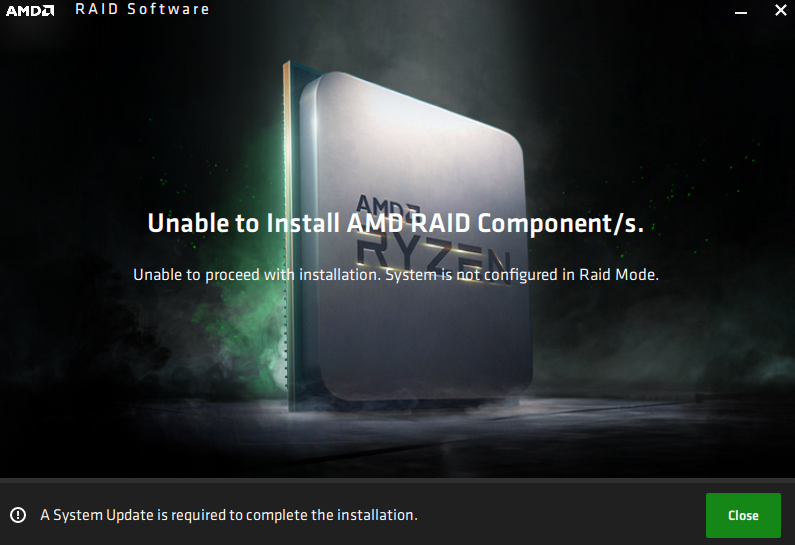Click the empty bottom status bar area
Screen dimensions: 795x545
pos(558,515)
